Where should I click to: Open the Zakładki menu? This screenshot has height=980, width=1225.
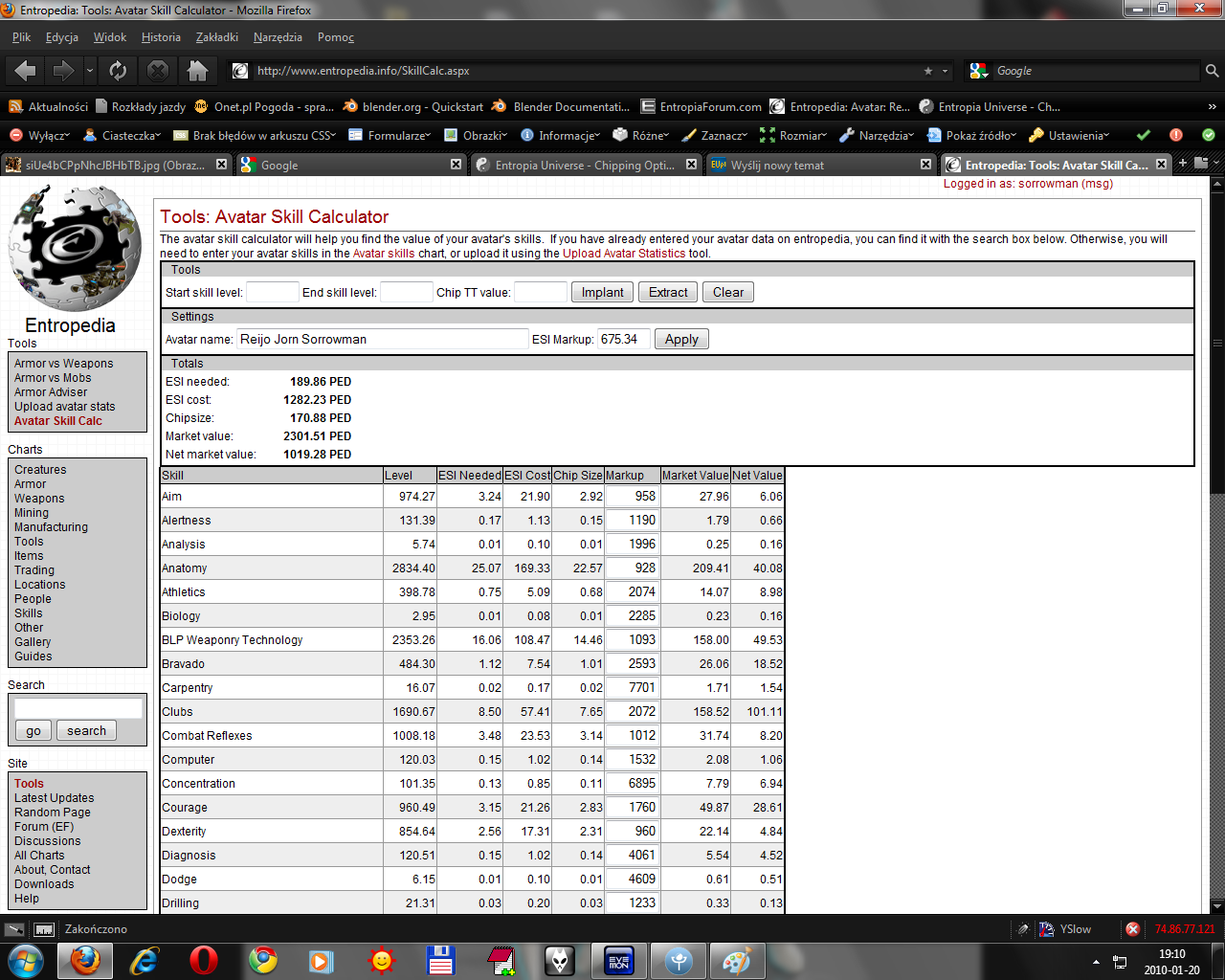(216, 37)
